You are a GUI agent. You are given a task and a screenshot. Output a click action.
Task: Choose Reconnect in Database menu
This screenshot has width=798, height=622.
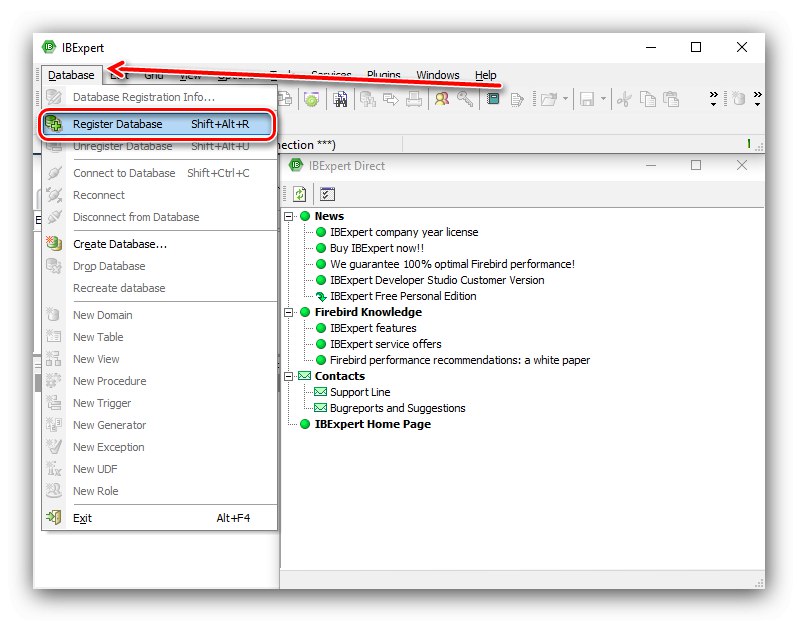[160, 195]
